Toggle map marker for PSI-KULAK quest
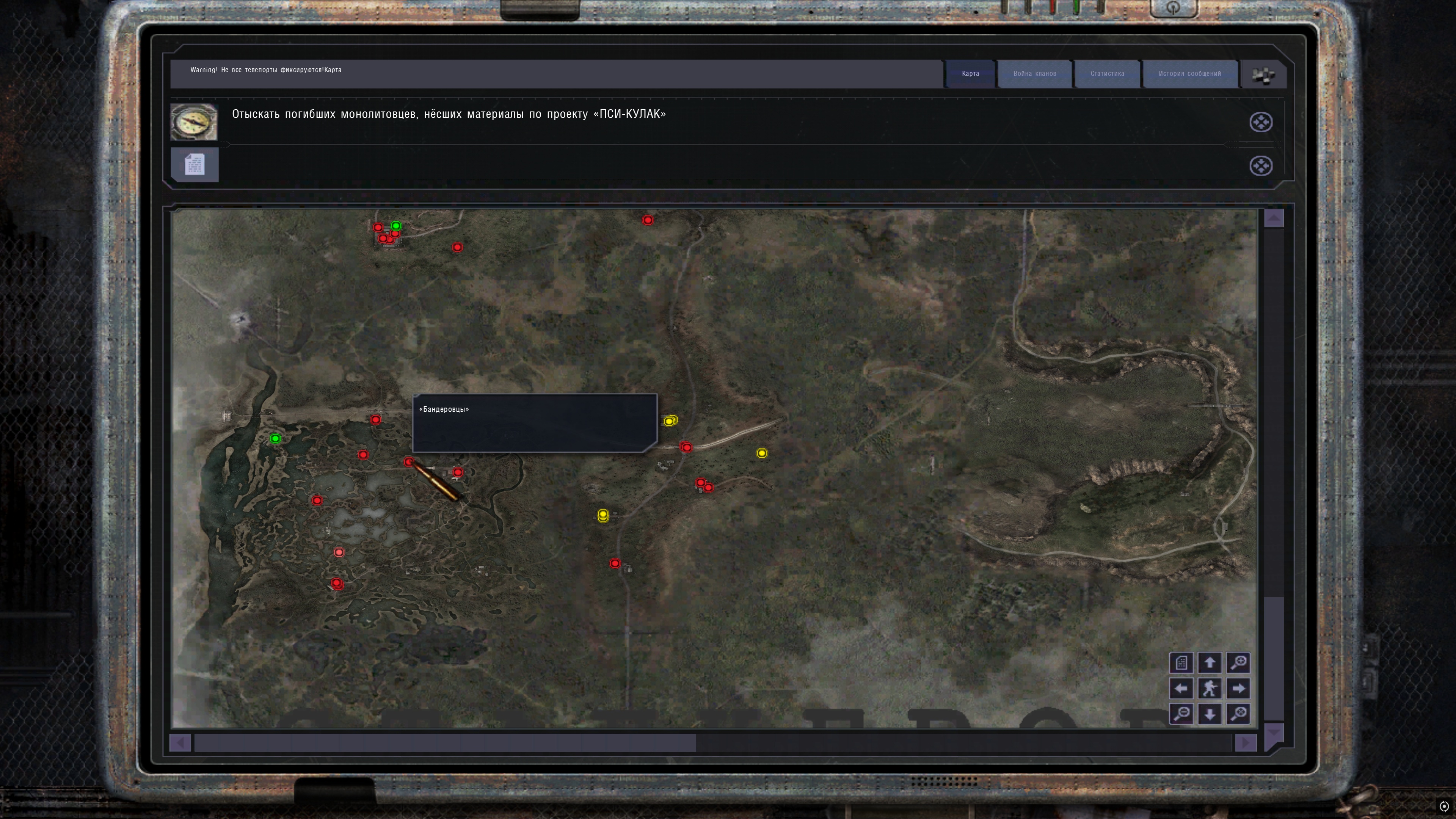This screenshot has width=1456, height=819. pos(1260,122)
